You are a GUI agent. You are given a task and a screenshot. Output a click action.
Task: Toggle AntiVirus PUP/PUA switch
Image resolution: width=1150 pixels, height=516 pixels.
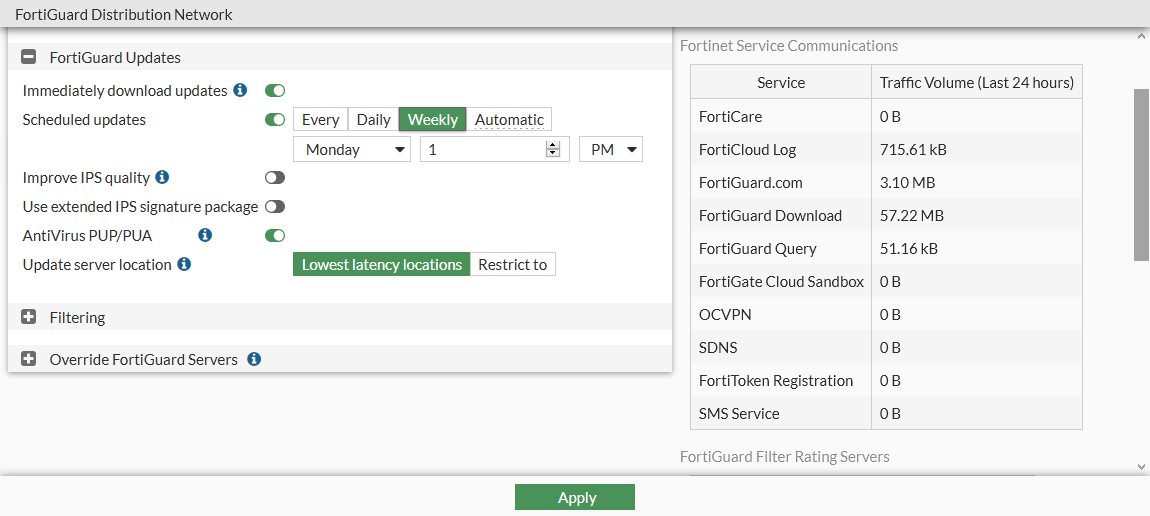tap(275, 236)
